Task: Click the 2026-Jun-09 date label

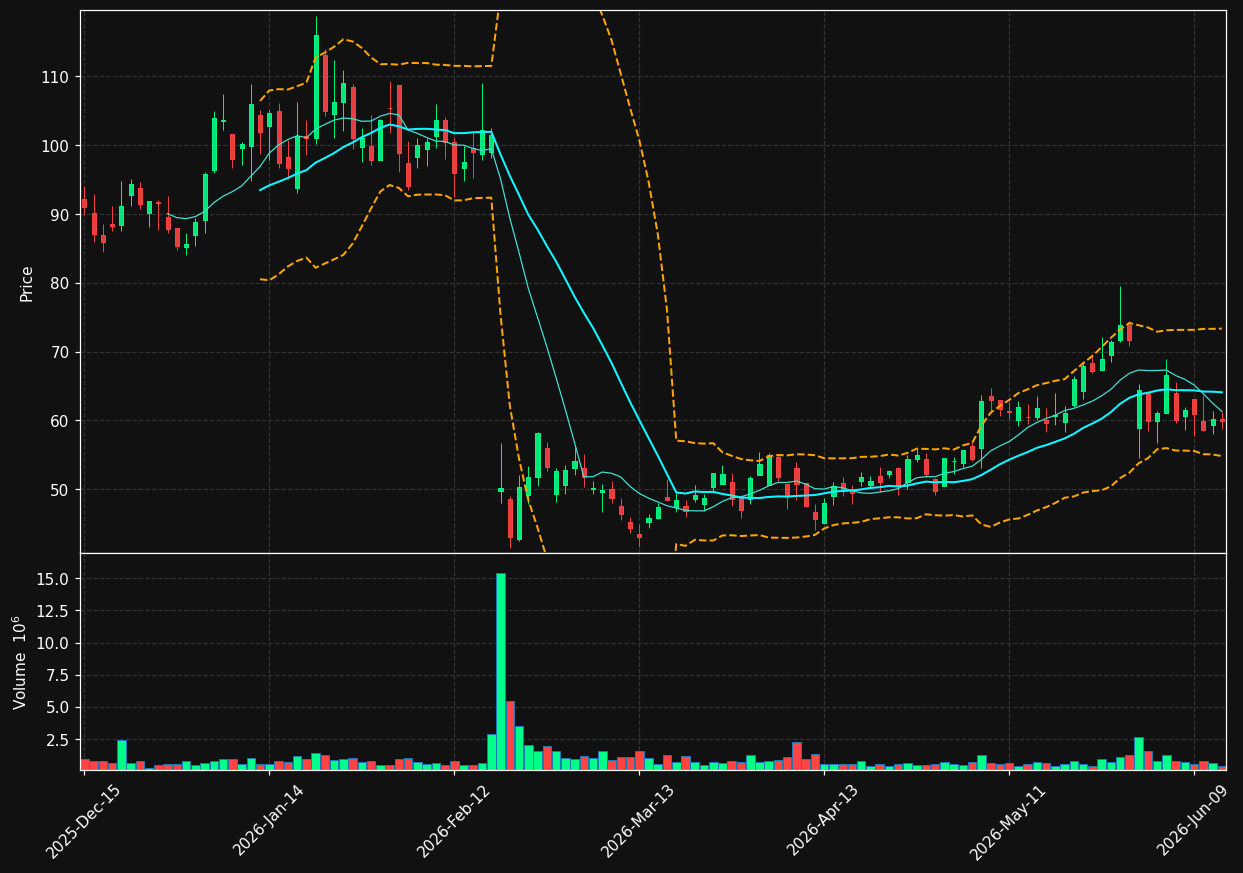Action: (x=1193, y=821)
